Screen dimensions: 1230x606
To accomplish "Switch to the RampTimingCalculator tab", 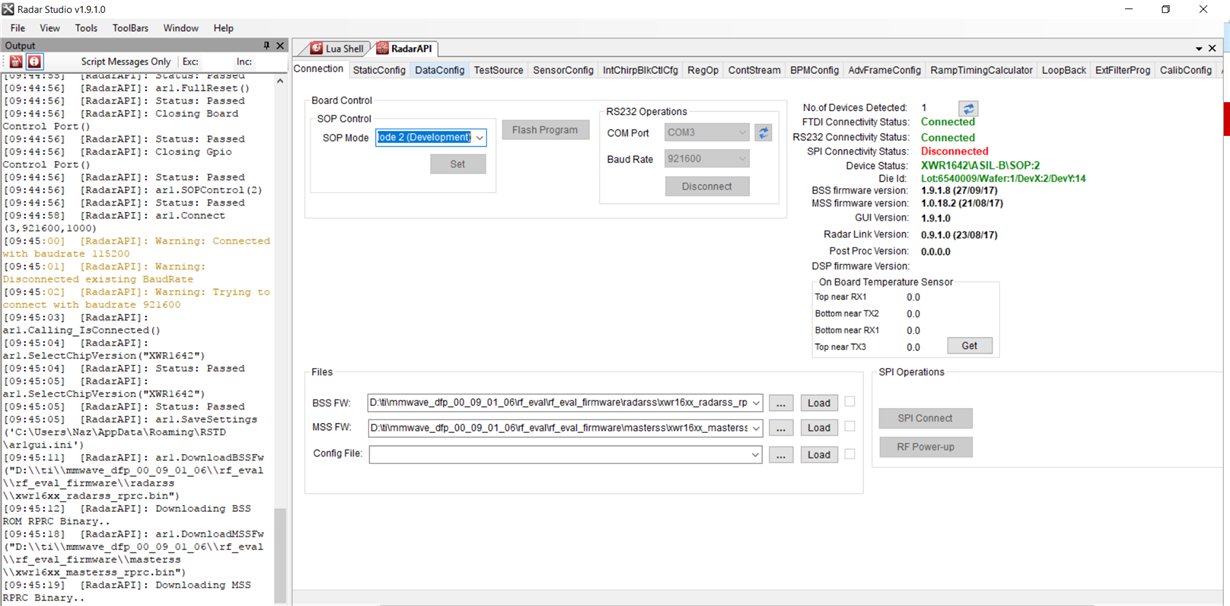I will click(x=981, y=70).
